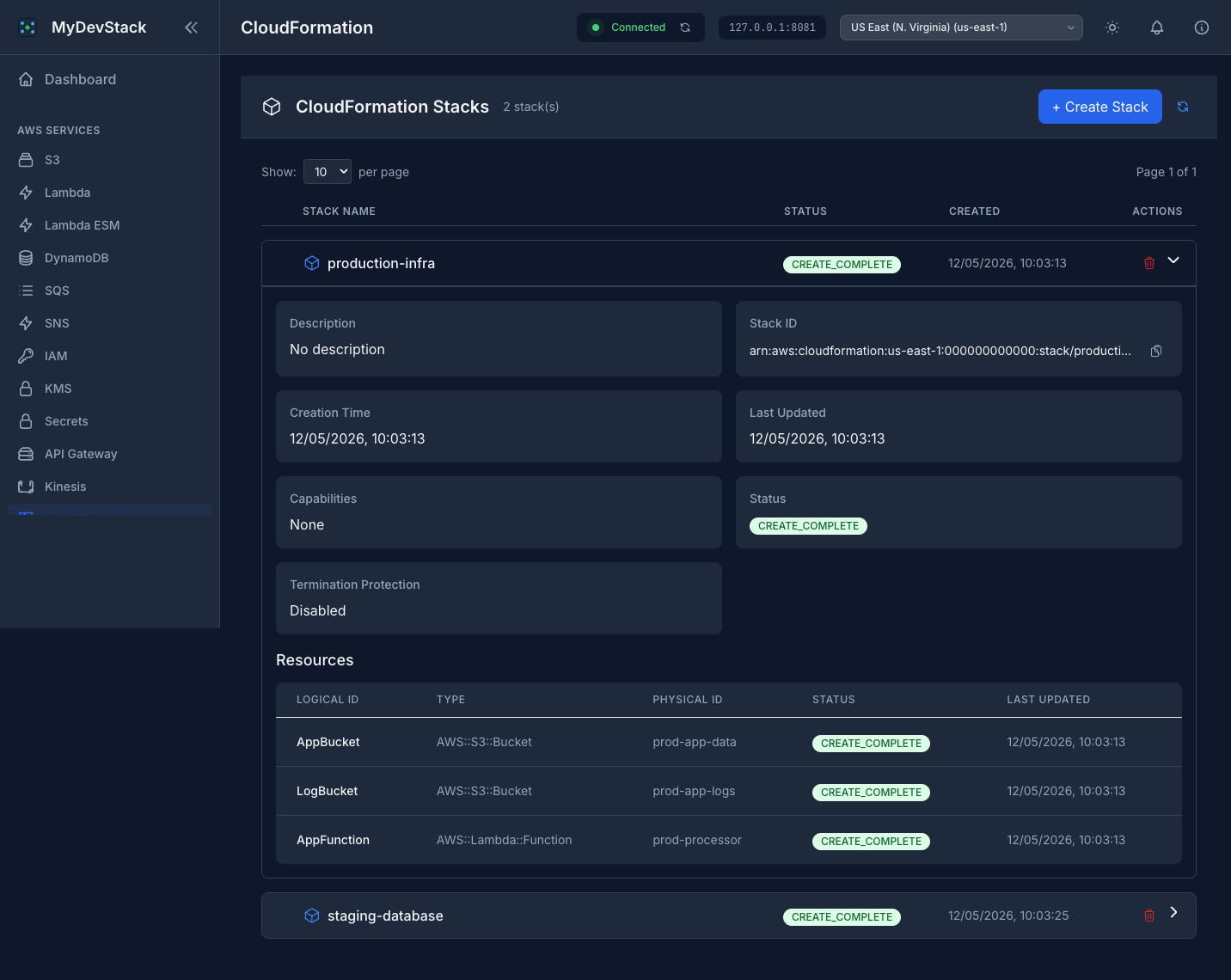Open the SNS service

pos(109,323)
